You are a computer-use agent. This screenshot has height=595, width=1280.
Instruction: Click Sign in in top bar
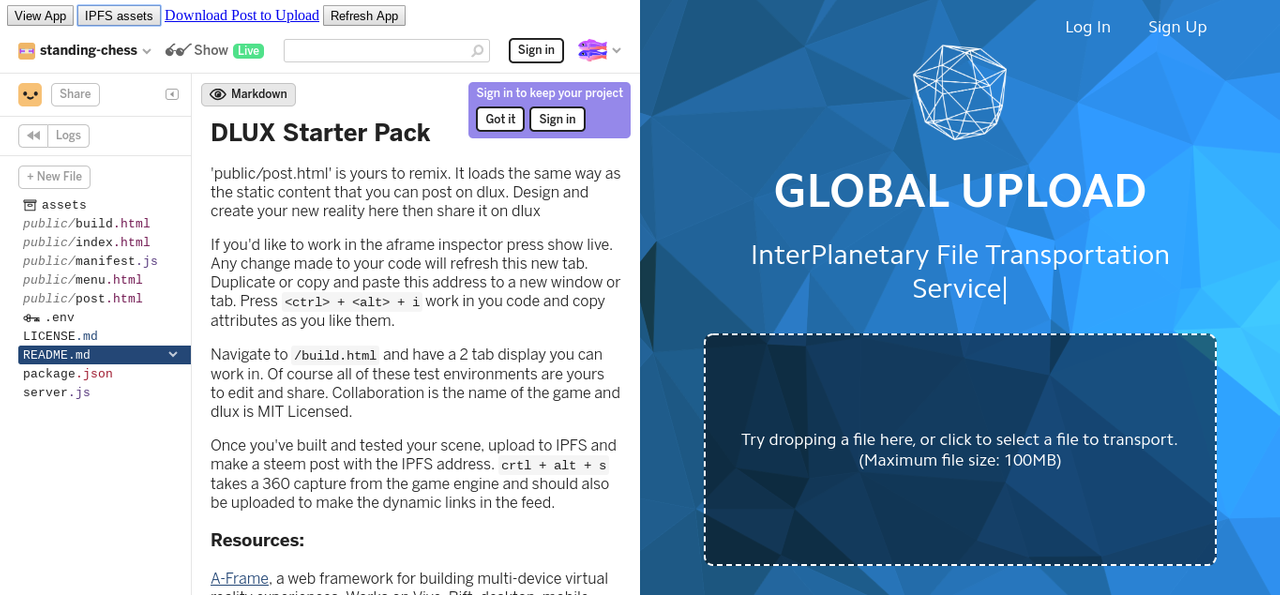point(536,51)
